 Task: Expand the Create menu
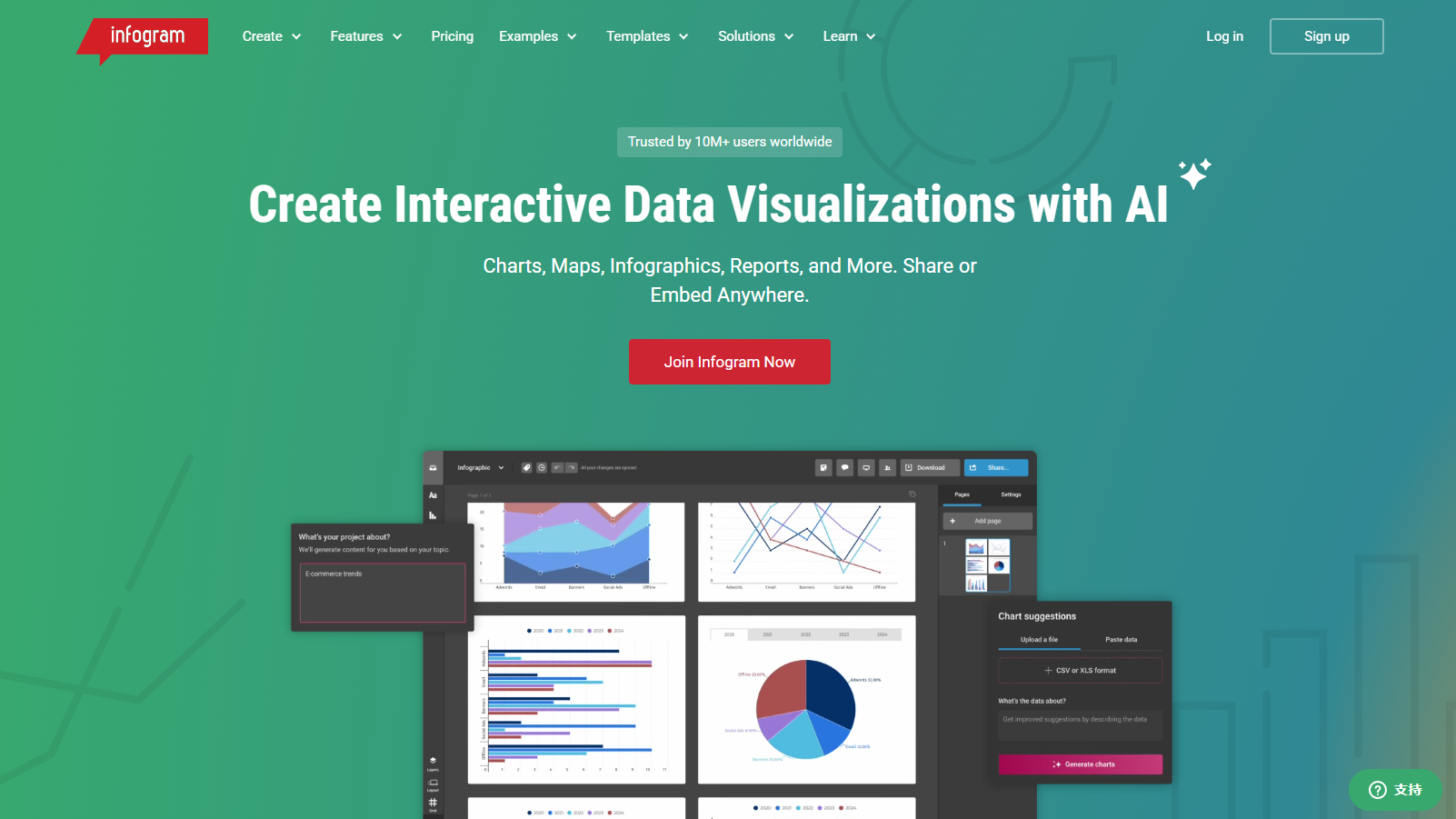[272, 36]
